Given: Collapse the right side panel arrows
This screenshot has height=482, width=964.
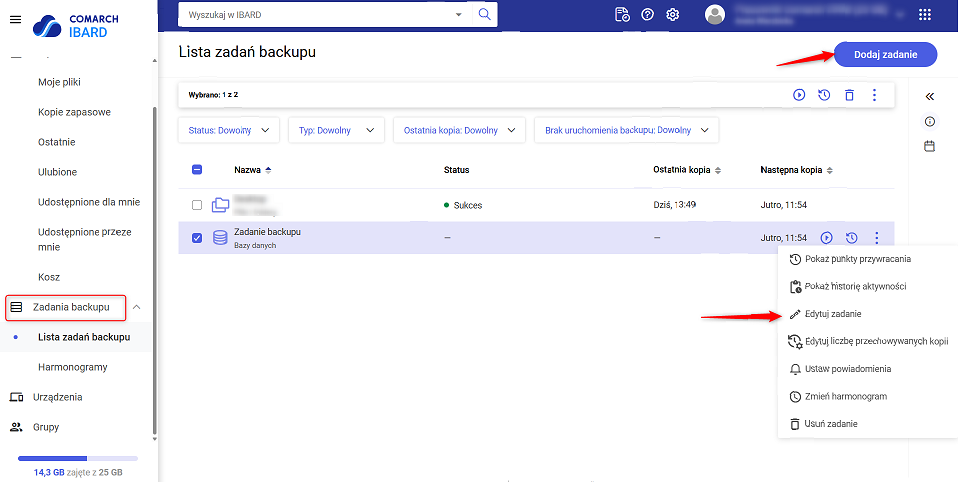Looking at the screenshot, I should pos(929,97).
